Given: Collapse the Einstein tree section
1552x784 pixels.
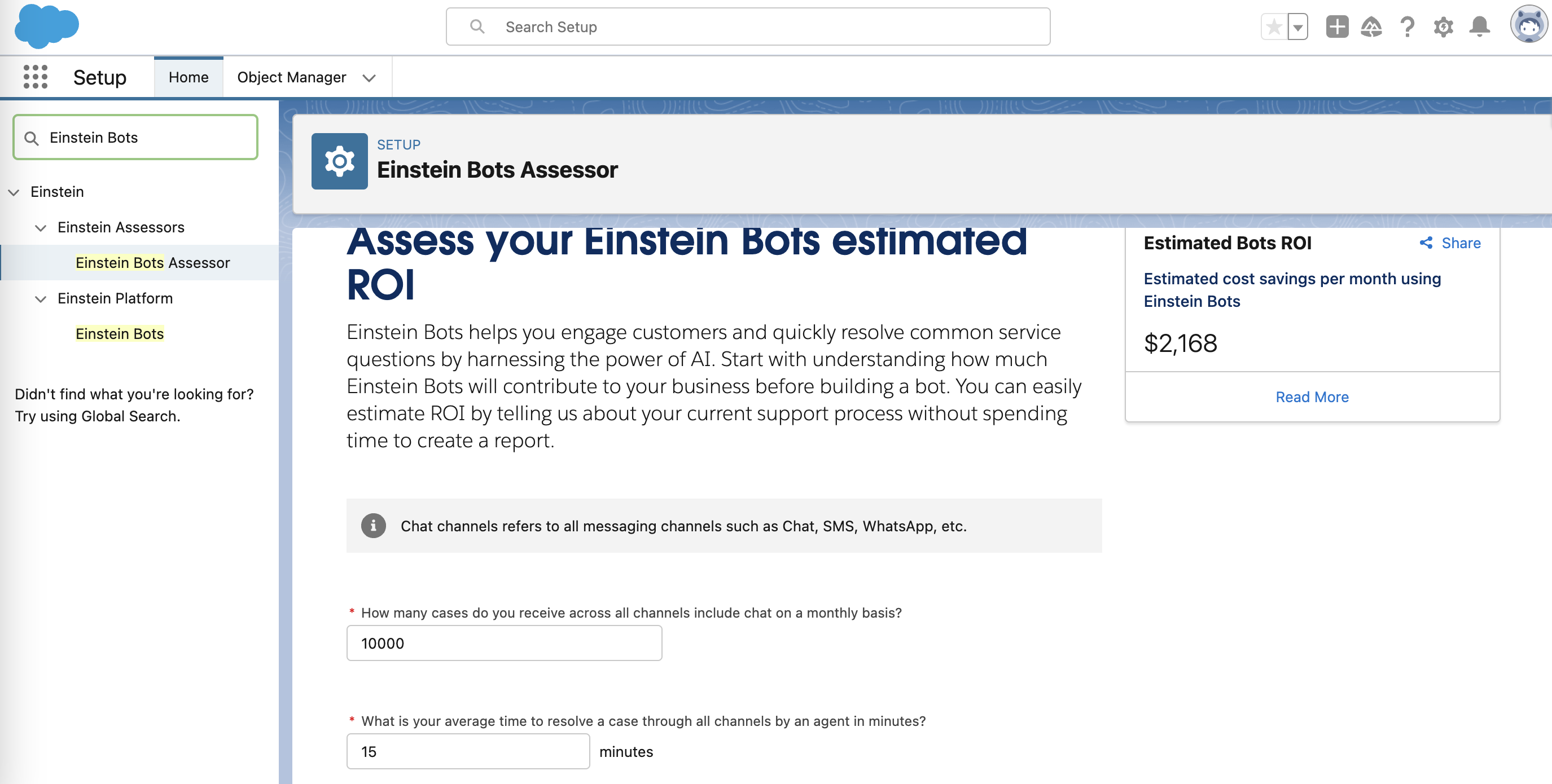Looking at the screenshot, I should pos(14,192).
